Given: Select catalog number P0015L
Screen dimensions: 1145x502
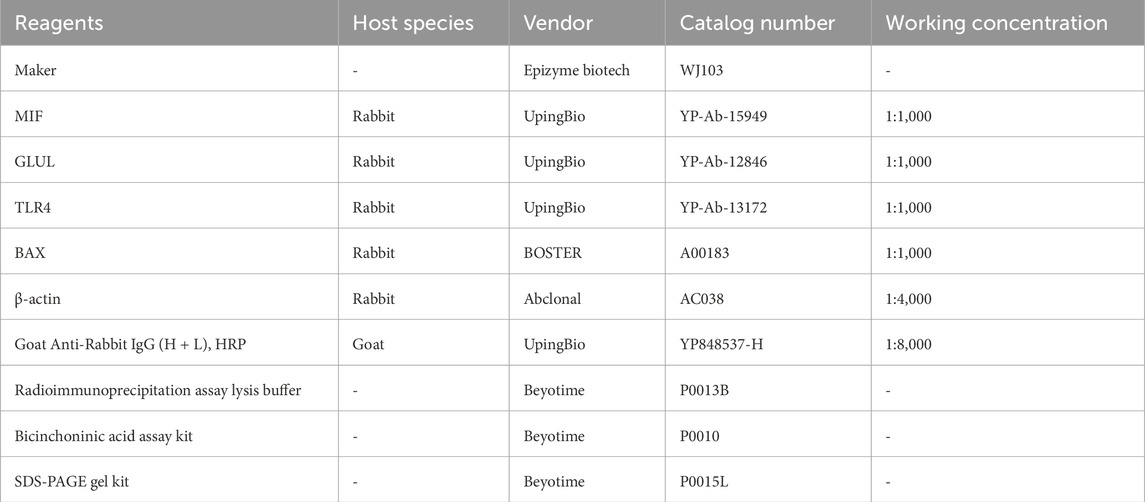Looking at the screenshot, I should 702,482.
